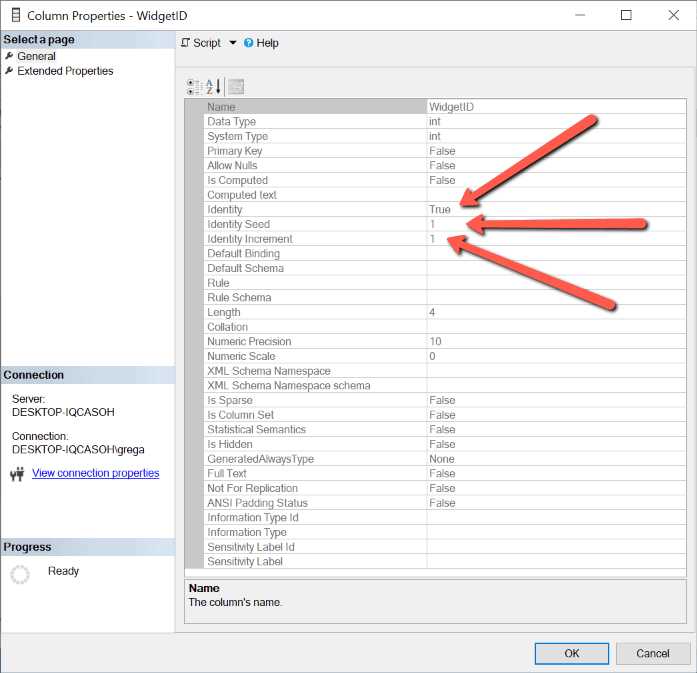The image size is (697, 673).
Task: Click the Script toolbar button
Action: (x=201, y=43)
